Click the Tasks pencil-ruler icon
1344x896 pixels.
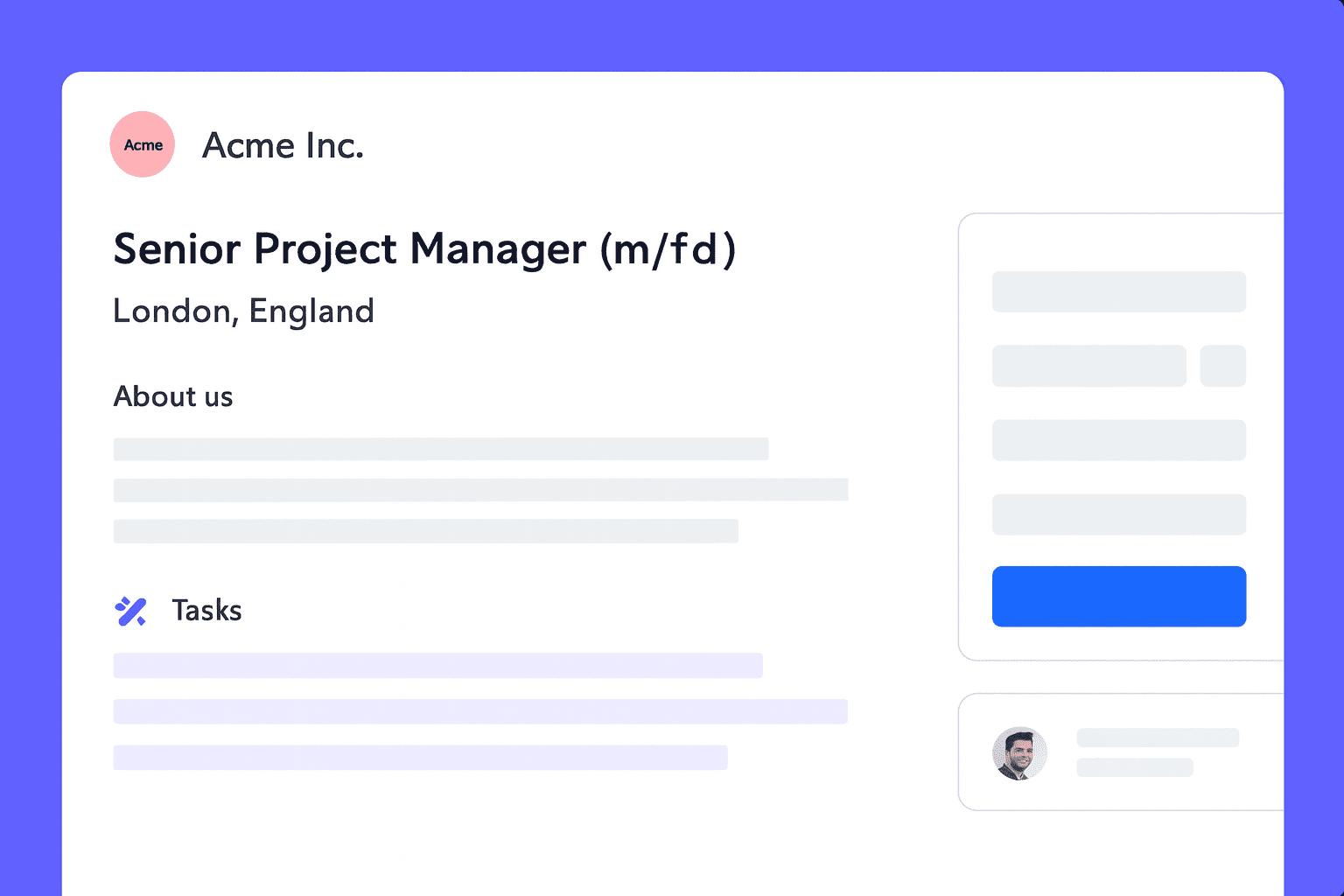(x=130, y=611)
